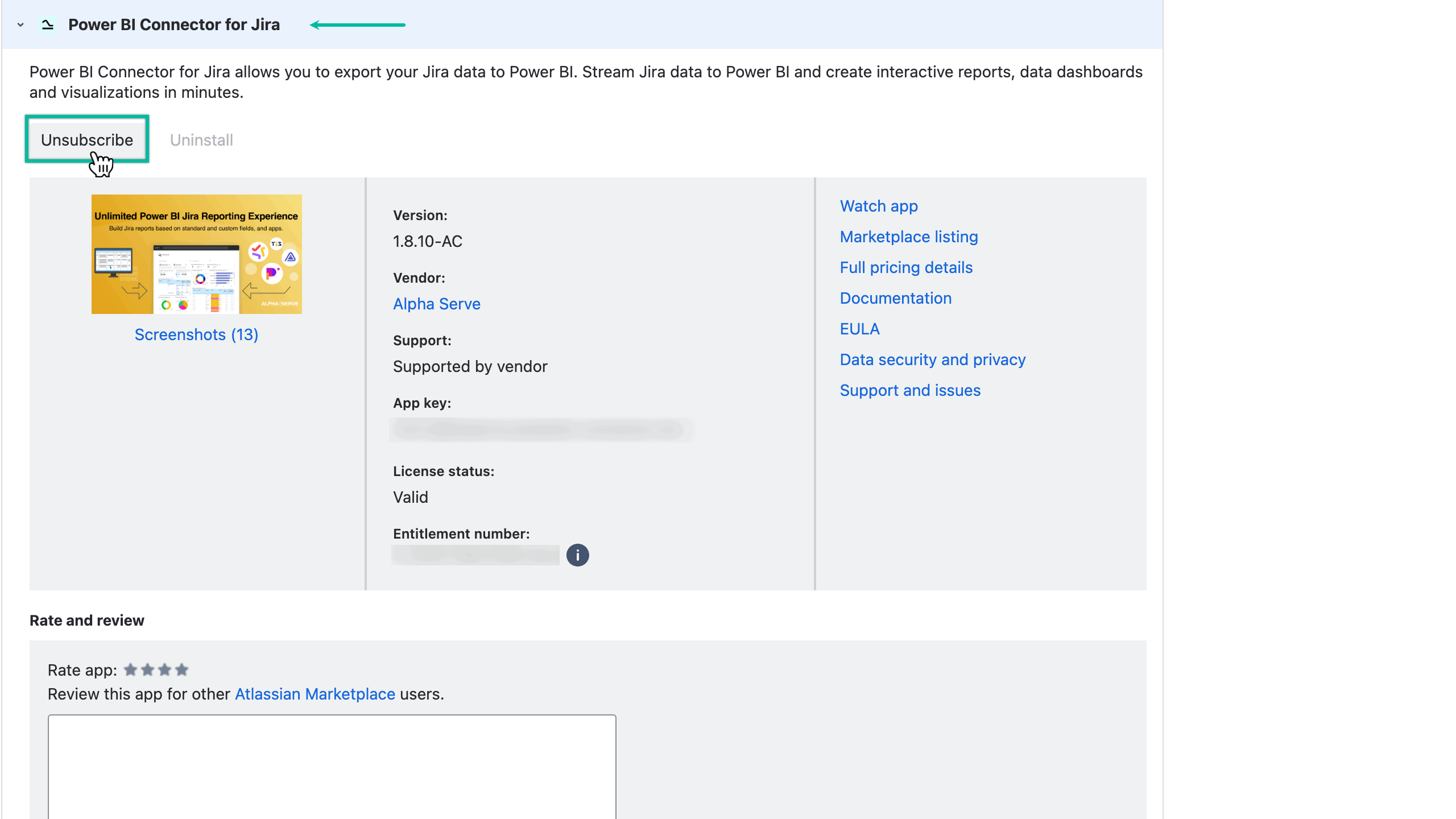Open Data security and privacy
The image size is (1456, 819).
[932, 359]
